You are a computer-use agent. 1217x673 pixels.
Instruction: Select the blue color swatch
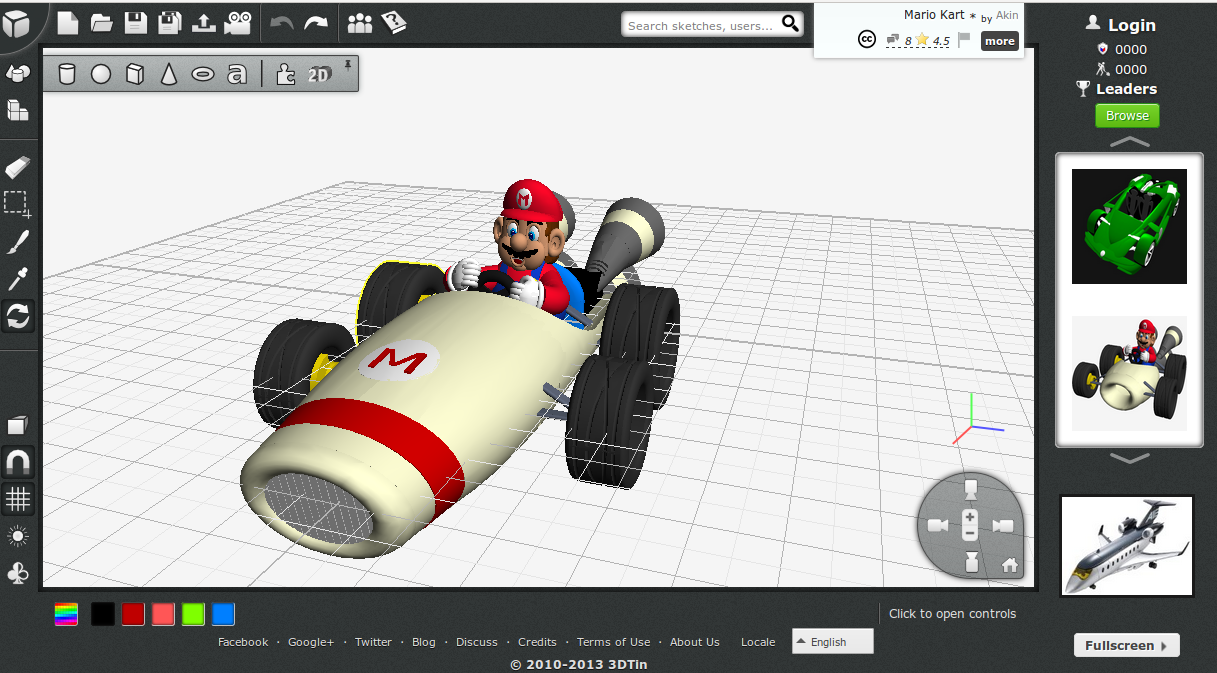(x=223, y=614)
